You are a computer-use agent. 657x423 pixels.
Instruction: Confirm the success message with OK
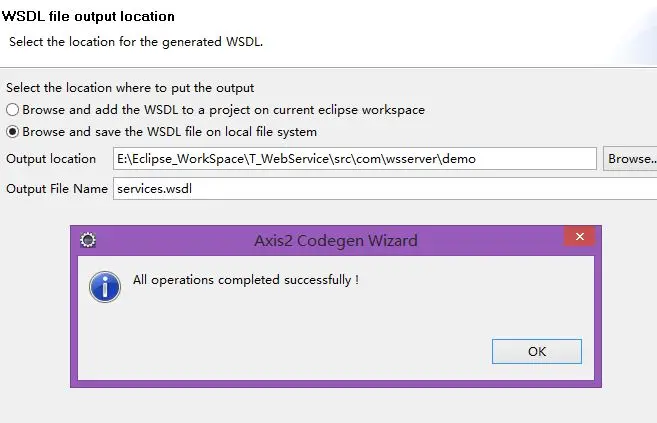point(537,351)
